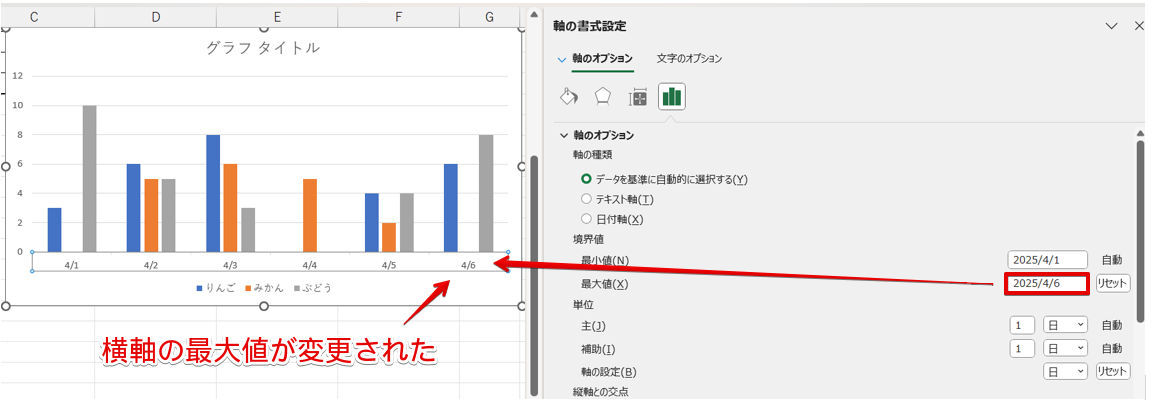Click the 最小値 input field
This screenshot has height=406, width=1158.
[x=1046, y=260]
